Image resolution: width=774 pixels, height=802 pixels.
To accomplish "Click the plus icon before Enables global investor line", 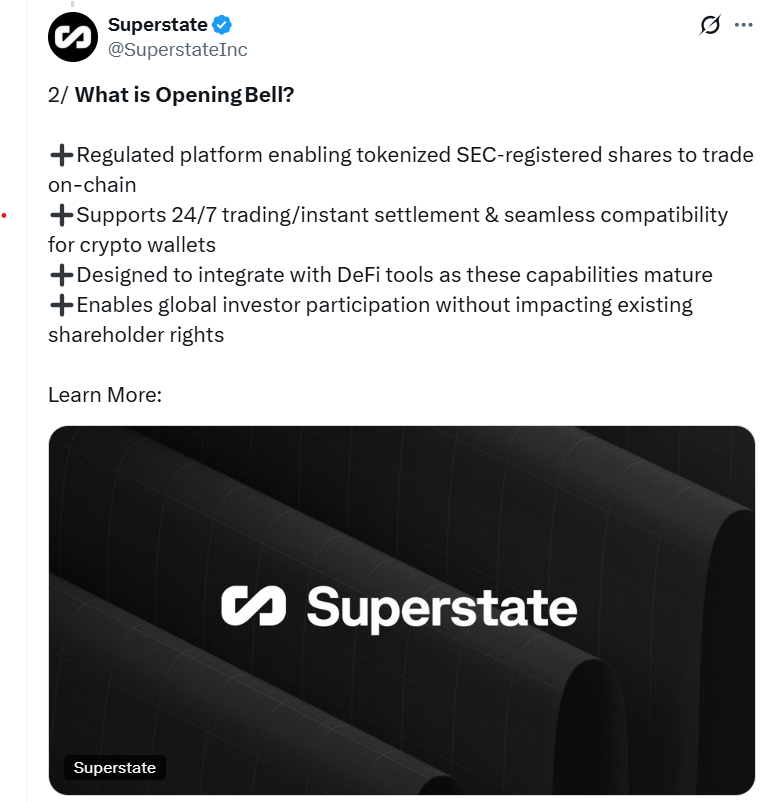I will click(61, 306).
